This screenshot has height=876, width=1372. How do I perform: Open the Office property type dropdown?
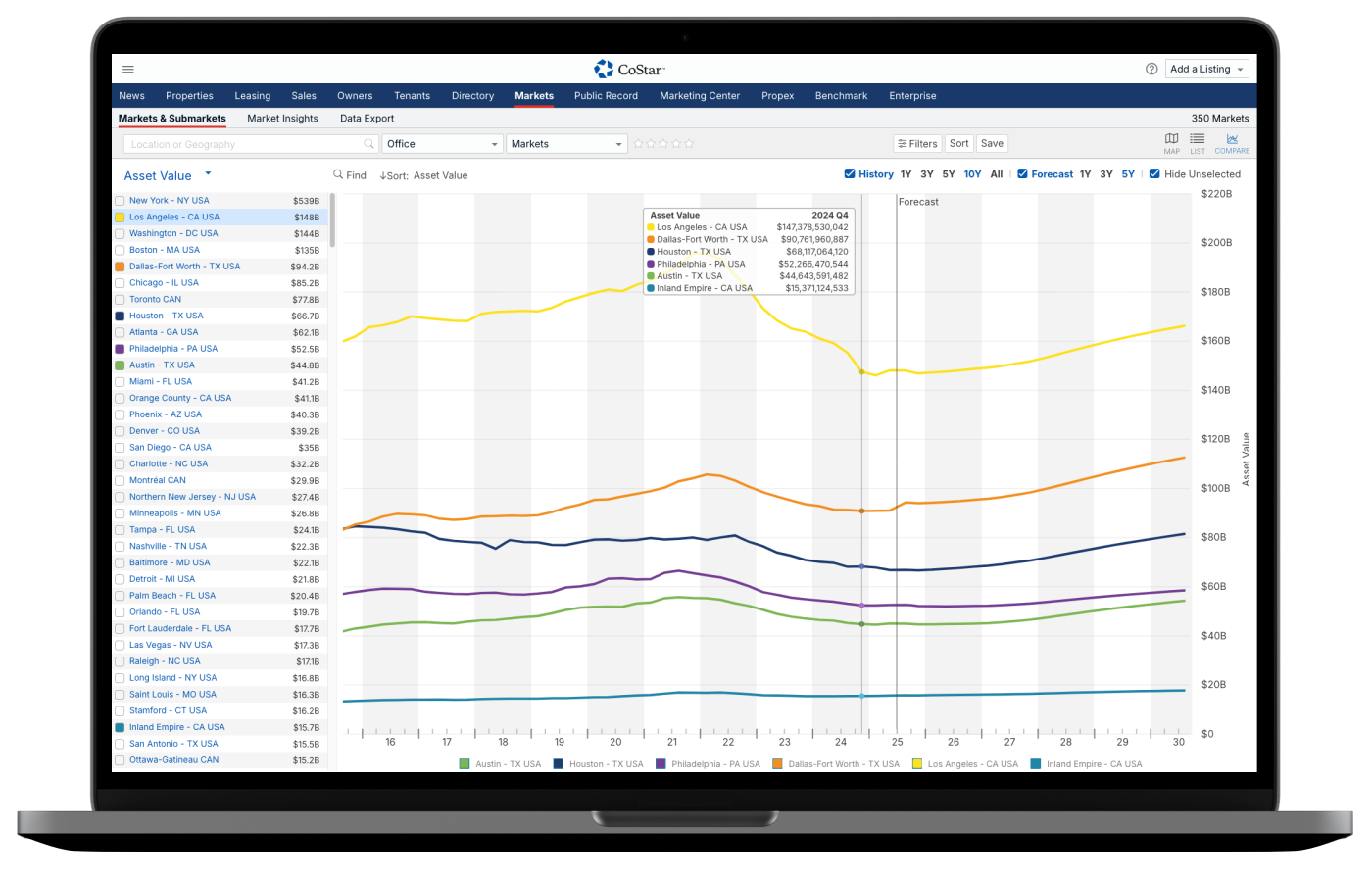pos(442,144)
